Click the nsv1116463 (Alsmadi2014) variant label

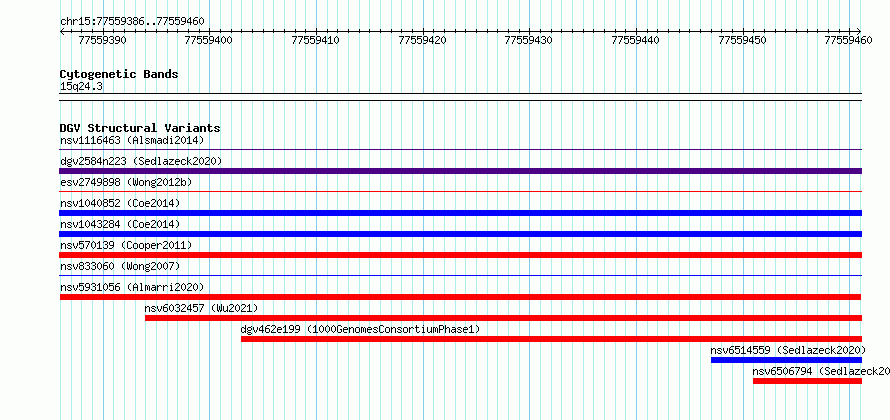pyautogui.click(x=132, y=140)
